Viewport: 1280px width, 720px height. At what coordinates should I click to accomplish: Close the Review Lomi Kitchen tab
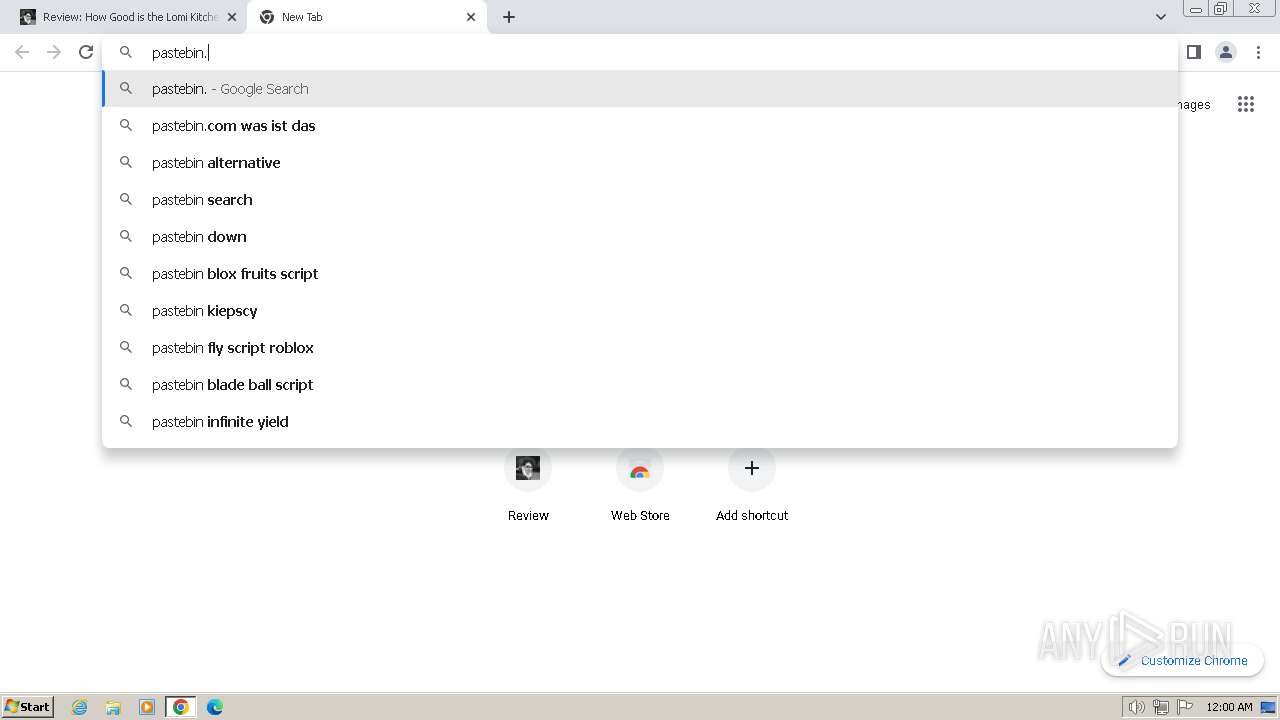pyautogui.click(x=232, y=17)
